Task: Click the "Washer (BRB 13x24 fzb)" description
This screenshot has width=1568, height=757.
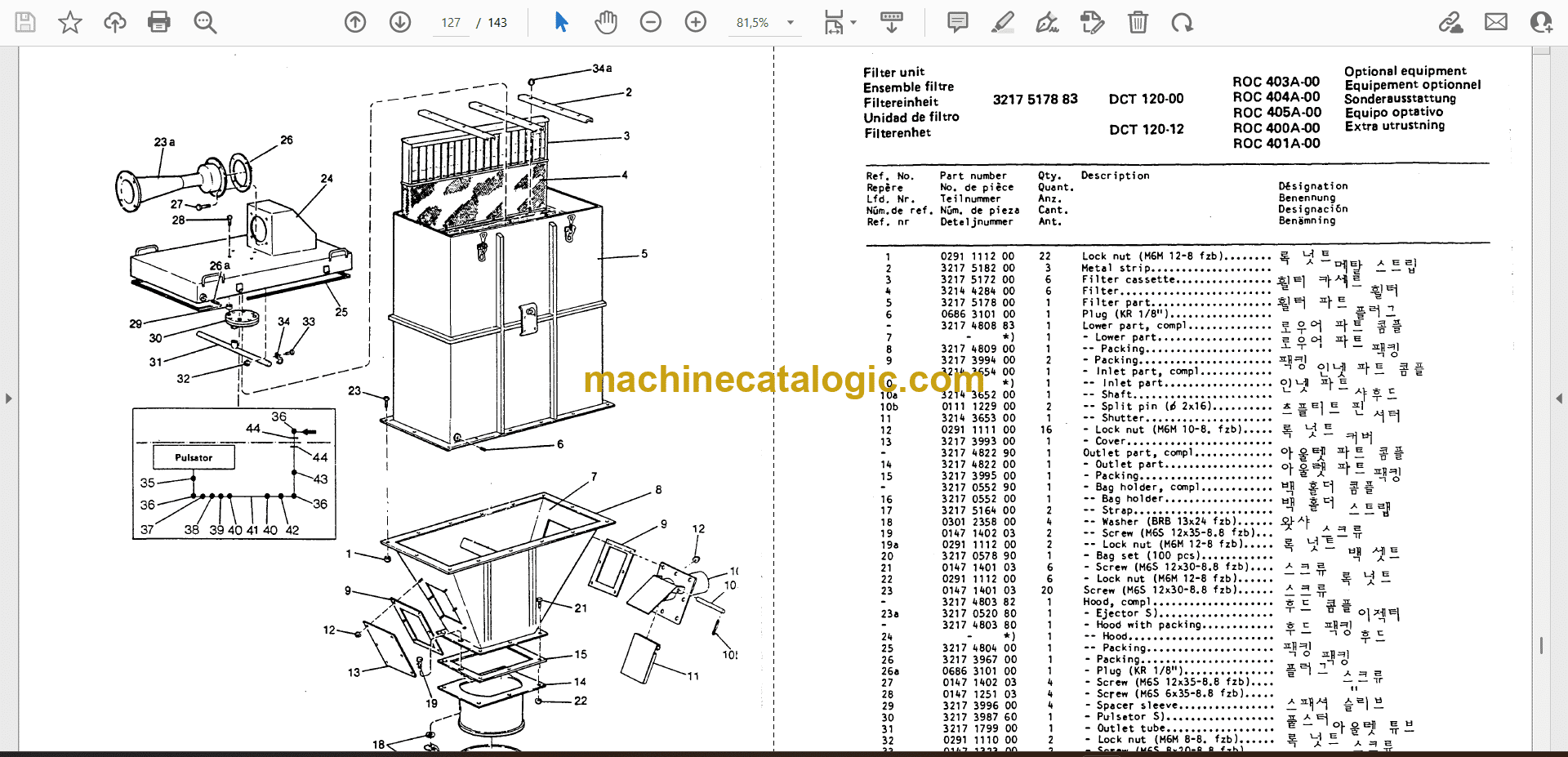Action: [1169, 521]
